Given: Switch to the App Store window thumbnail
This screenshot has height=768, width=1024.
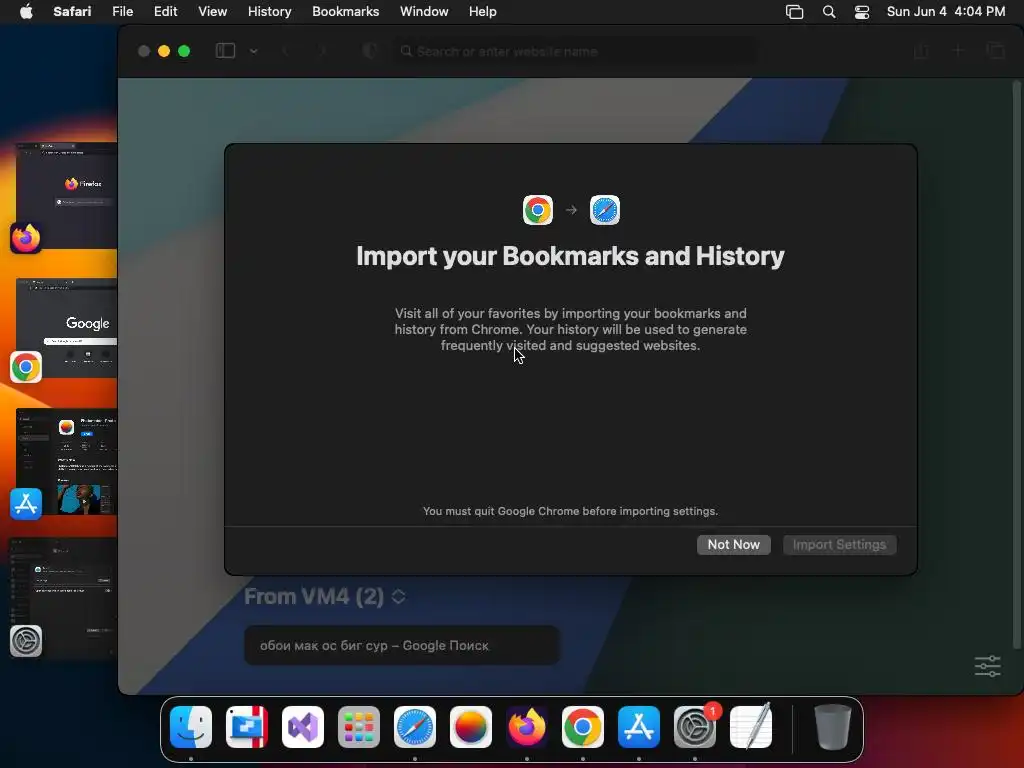Looking at the screenshot, I should [66, 461].
